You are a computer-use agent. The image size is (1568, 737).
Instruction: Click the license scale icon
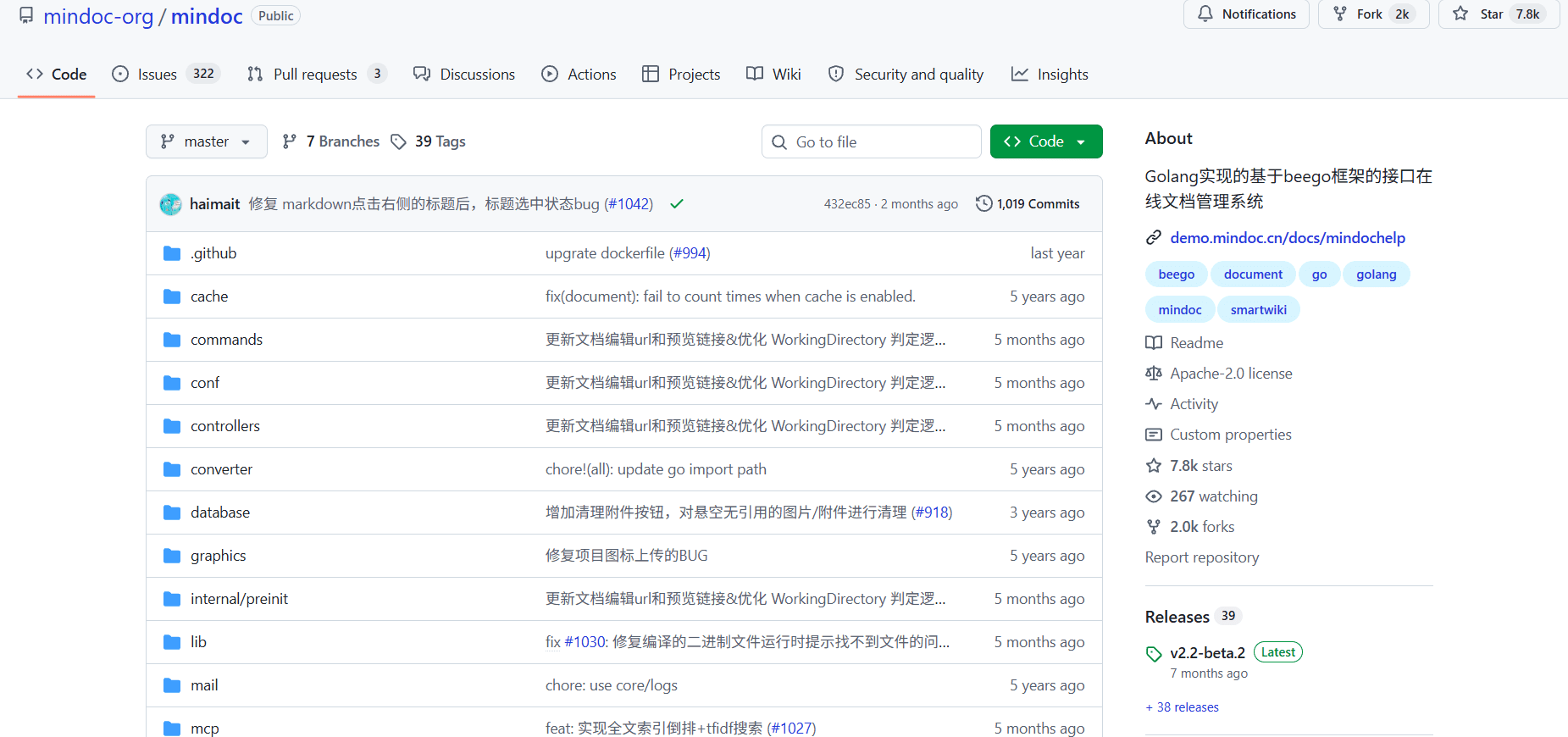click(x=1154, y=374)
